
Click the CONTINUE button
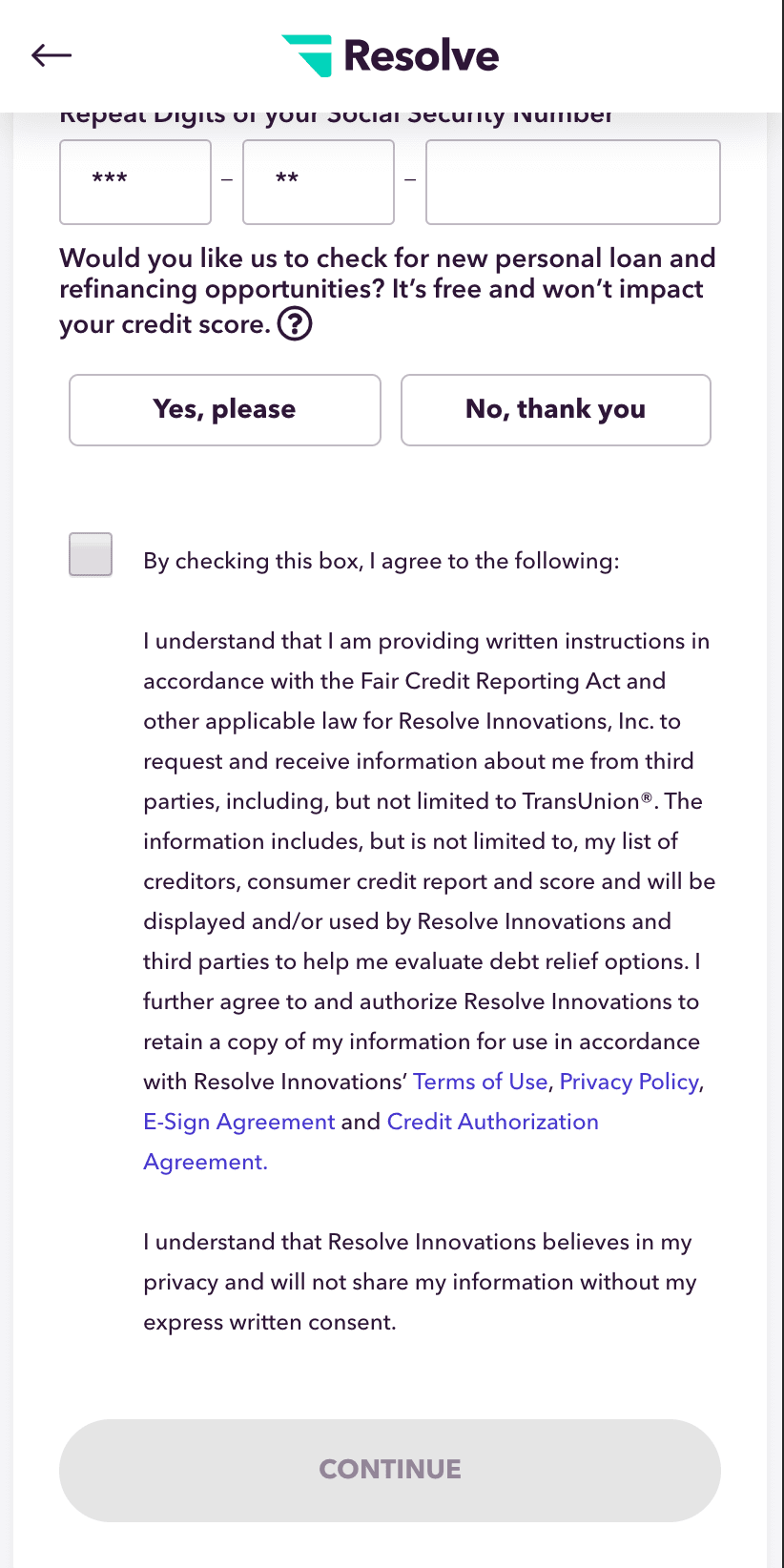390,1470
